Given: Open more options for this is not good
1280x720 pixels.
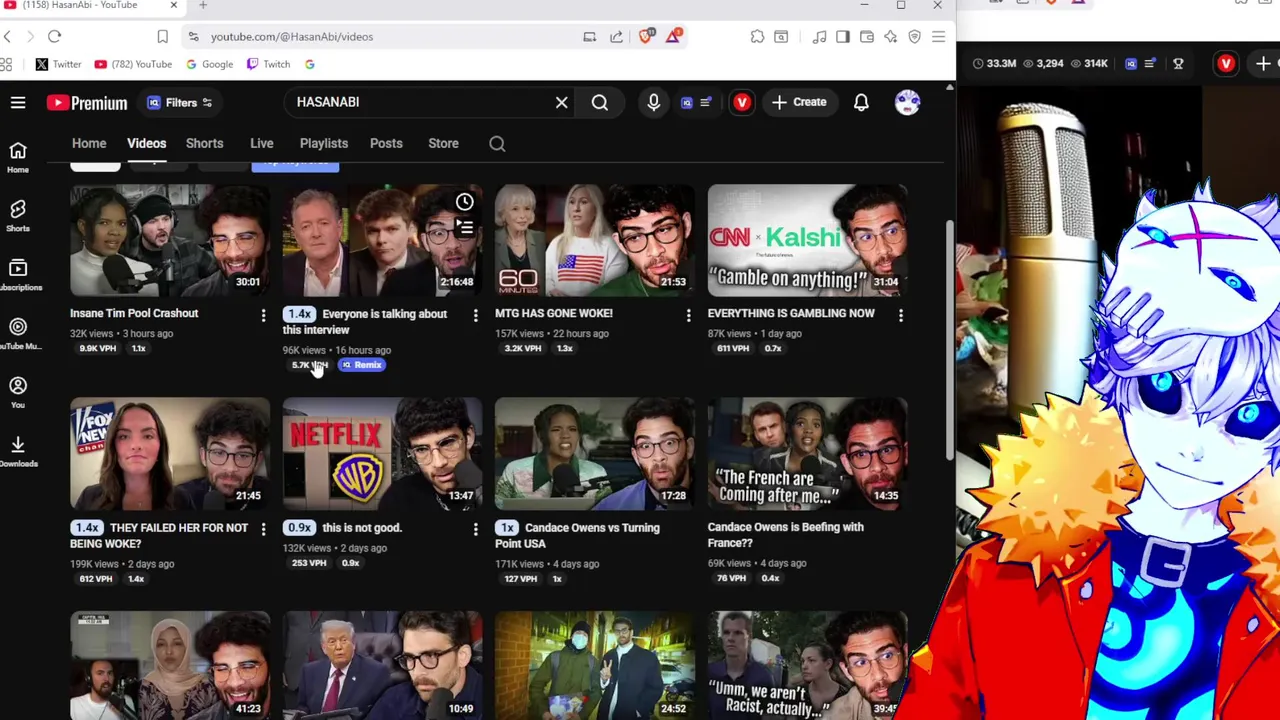Looking at the screenshot, I should click(x=475, y=529).
